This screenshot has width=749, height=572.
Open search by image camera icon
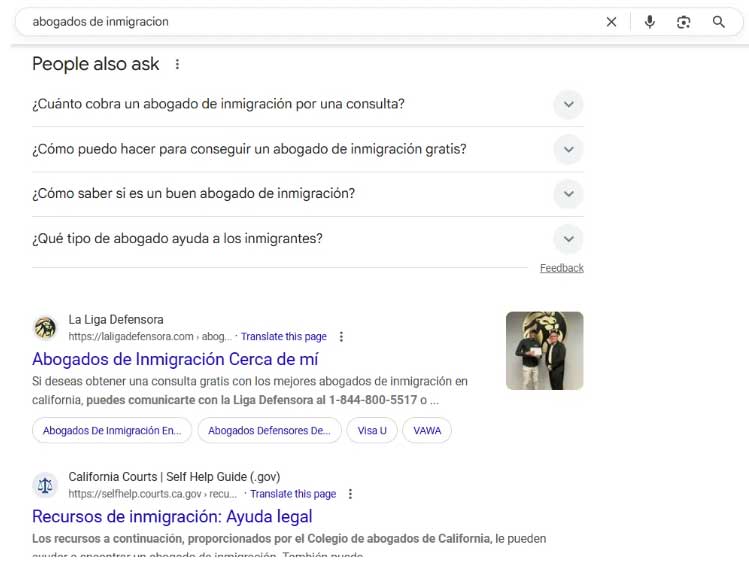pos(684,22)
